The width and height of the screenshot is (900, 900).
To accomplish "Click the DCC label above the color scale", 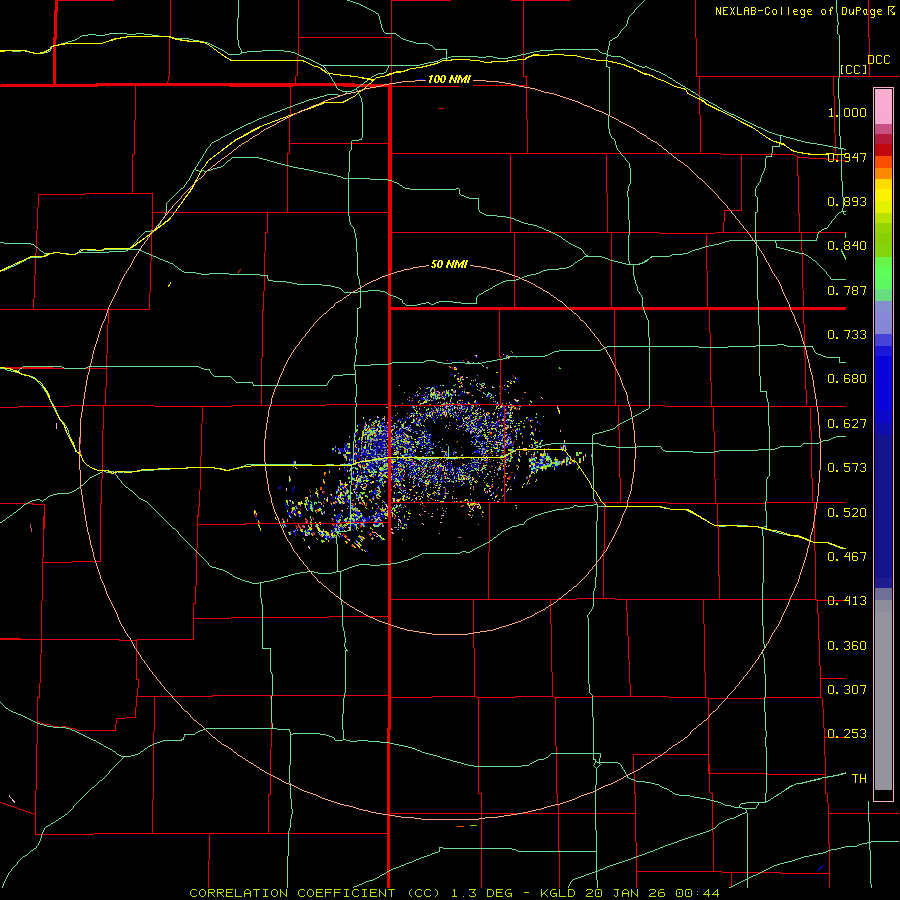I will pyautogui.click(x=879, y=59).
